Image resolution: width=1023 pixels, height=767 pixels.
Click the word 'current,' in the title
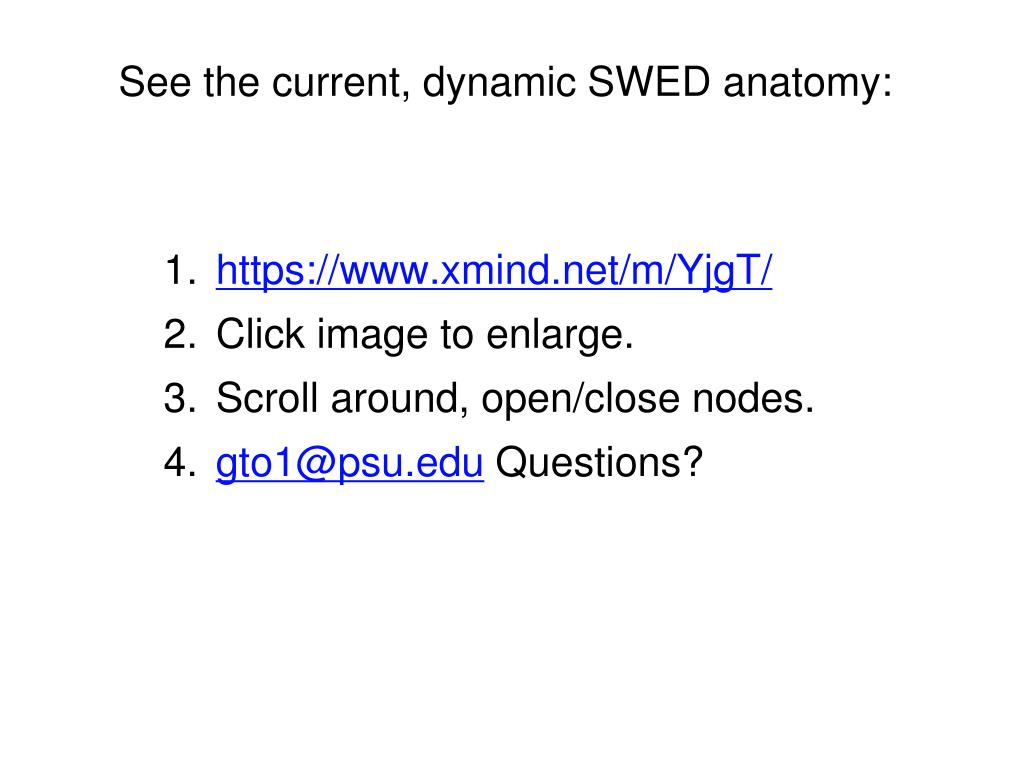coord(341,85)
